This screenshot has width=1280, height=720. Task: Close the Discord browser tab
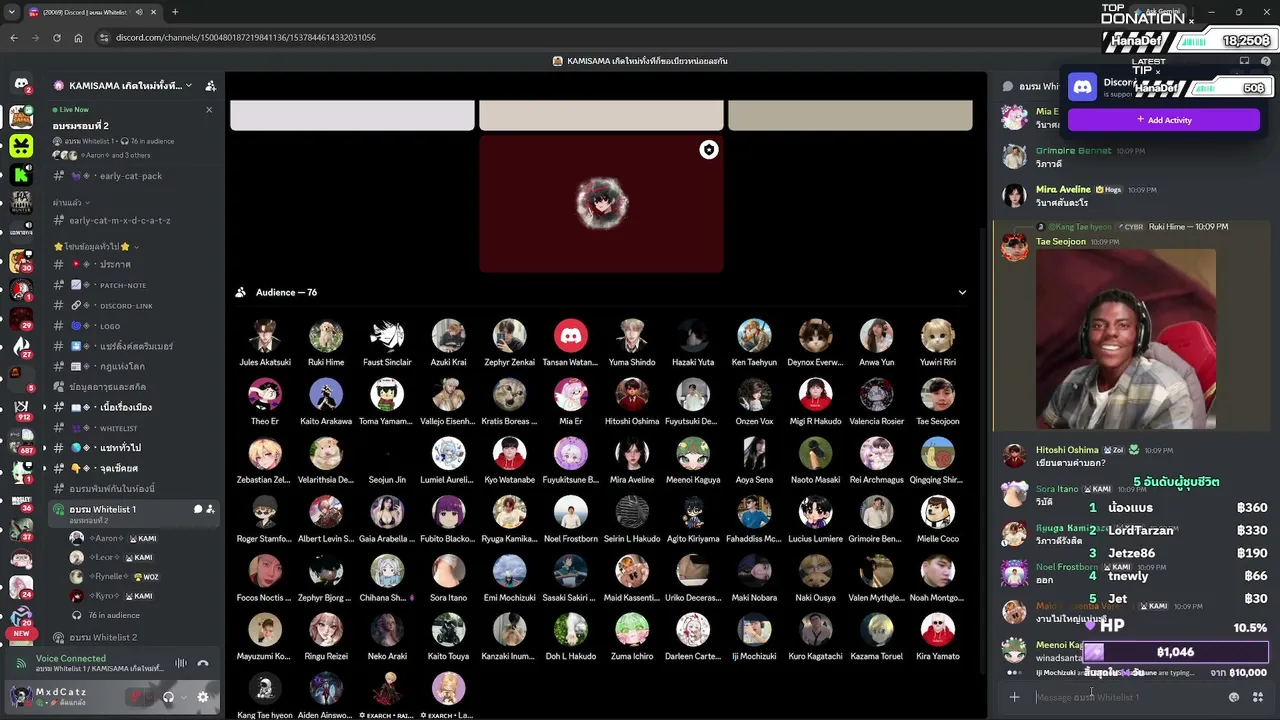[155, 12]
